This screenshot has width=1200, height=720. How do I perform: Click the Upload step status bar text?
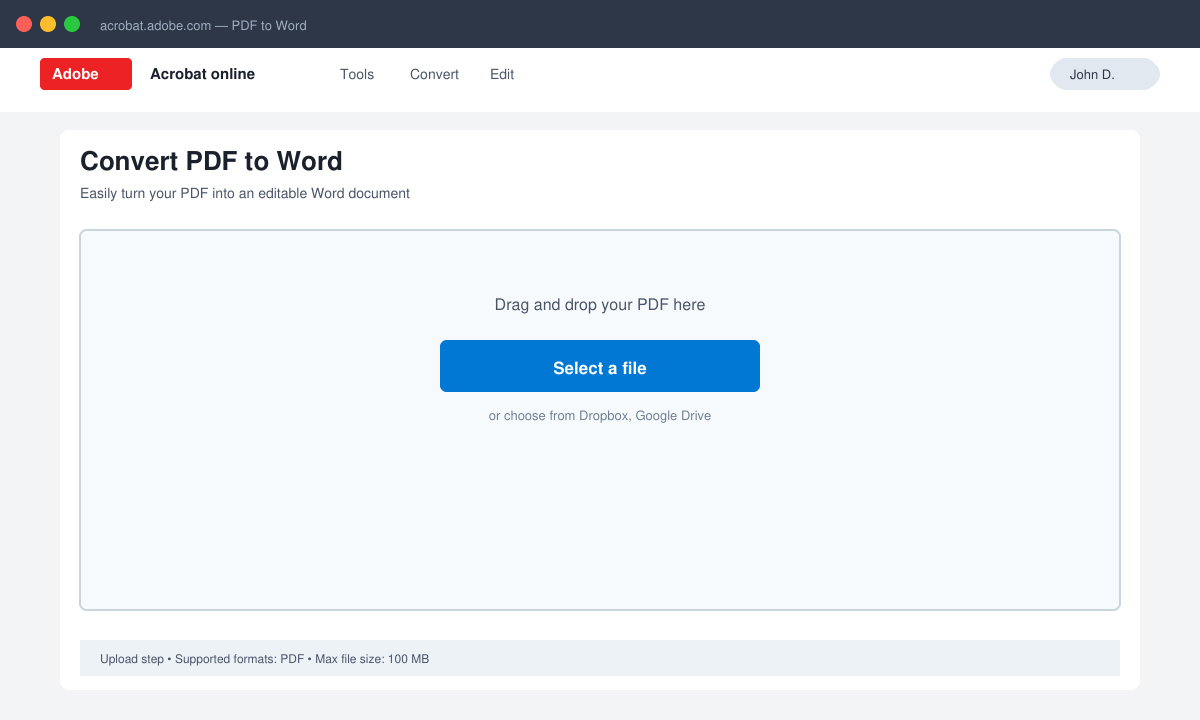click(x=265, y=659)
